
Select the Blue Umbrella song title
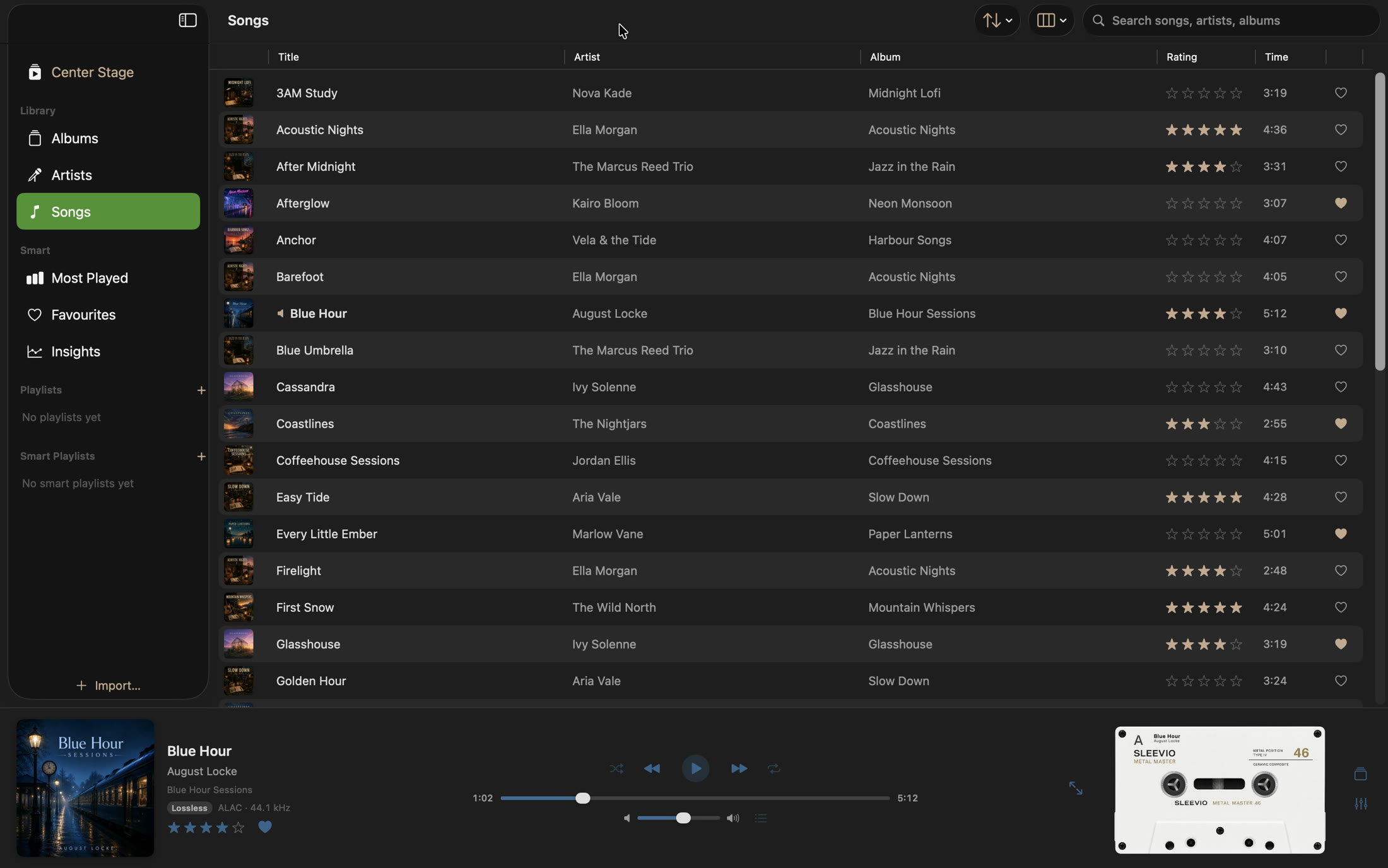314,350
